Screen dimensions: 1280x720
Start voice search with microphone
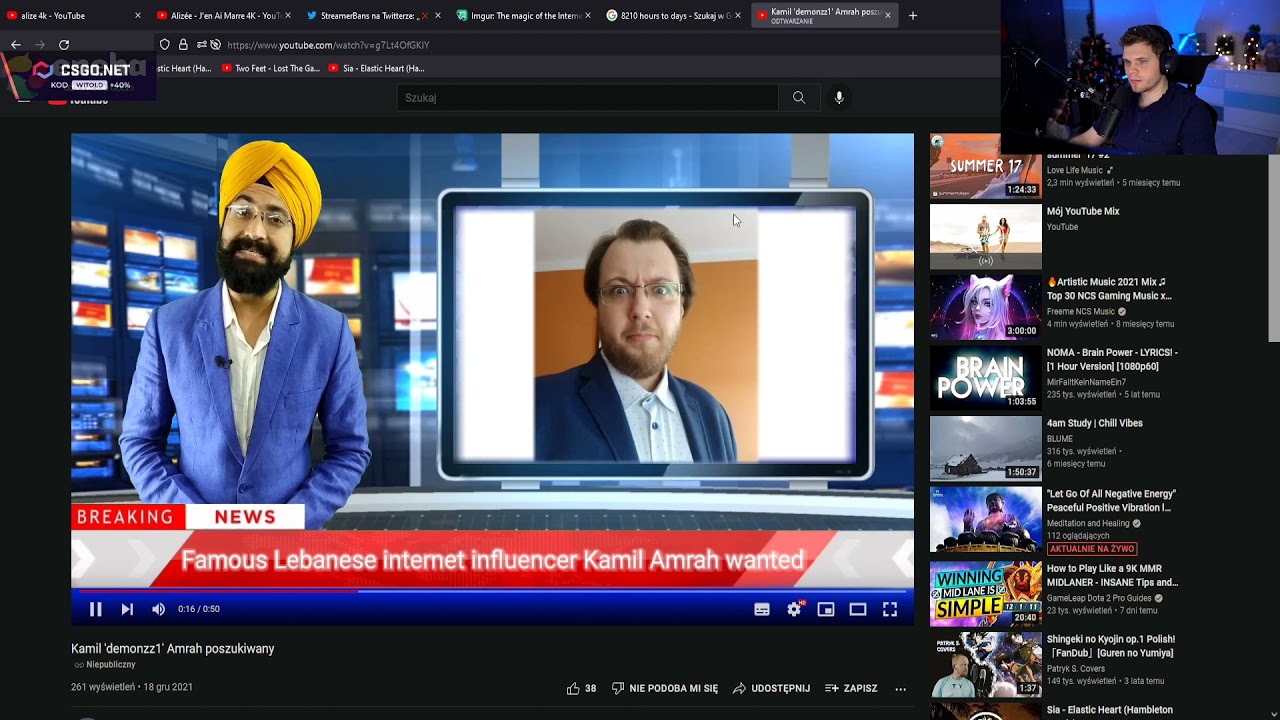tap(839, 98)
